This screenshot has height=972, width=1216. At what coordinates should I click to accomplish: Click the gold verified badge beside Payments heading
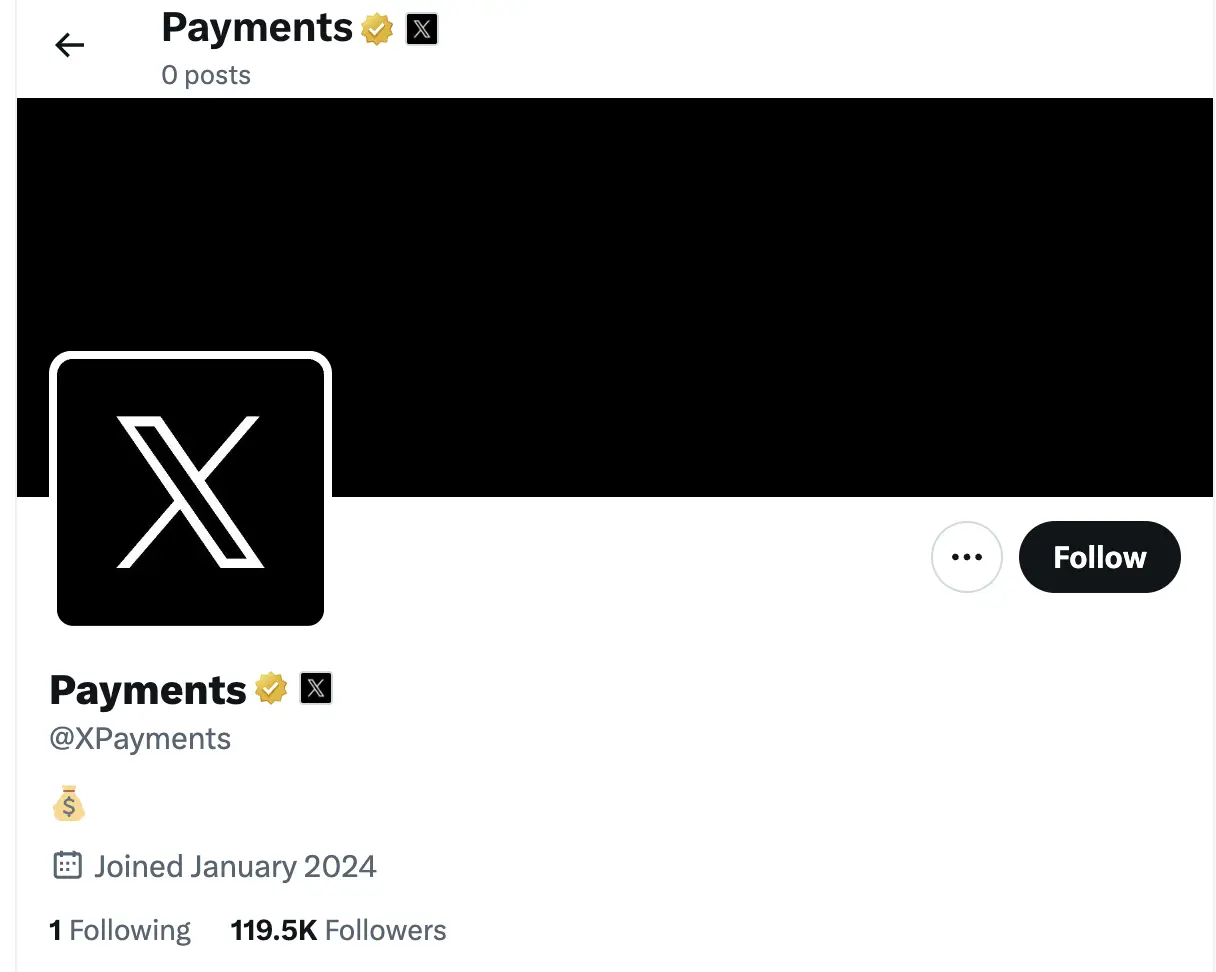pos(376,28)
